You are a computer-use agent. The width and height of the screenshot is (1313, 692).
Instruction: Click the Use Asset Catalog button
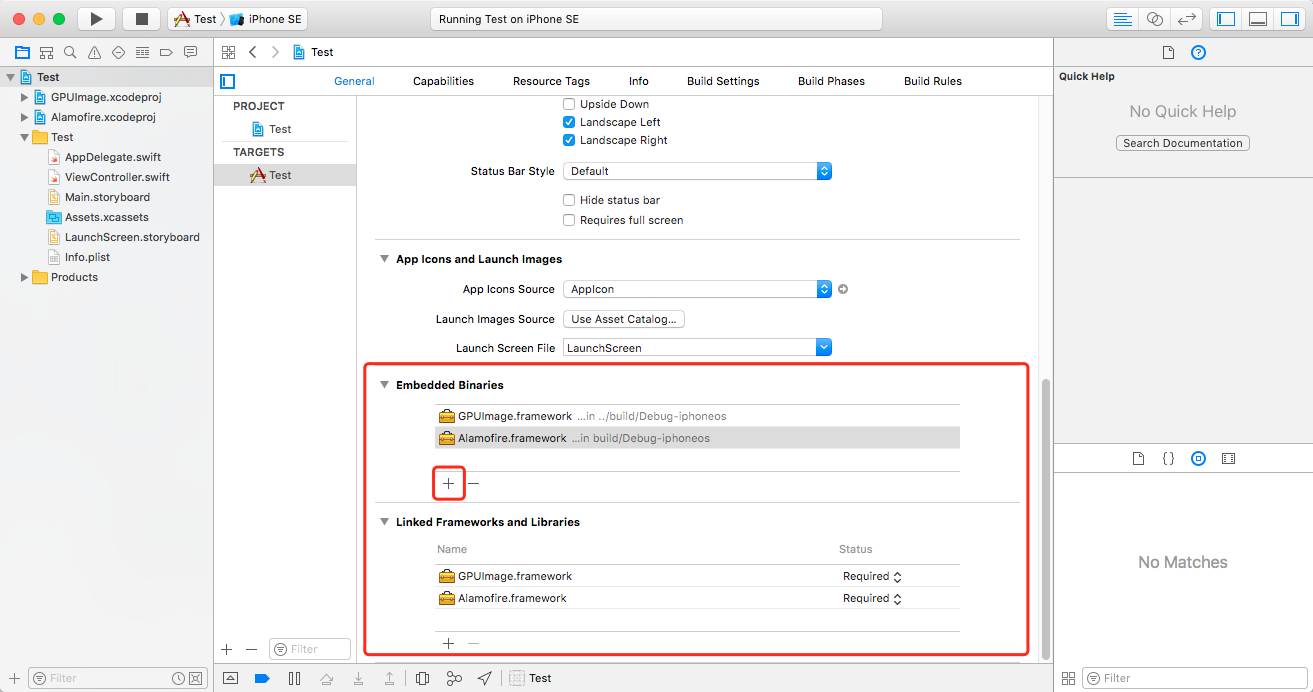click(x=624, y=319)
